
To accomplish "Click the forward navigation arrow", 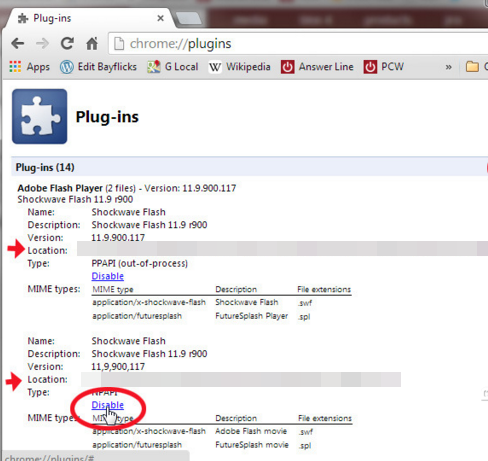I will [x=42, y=44].
